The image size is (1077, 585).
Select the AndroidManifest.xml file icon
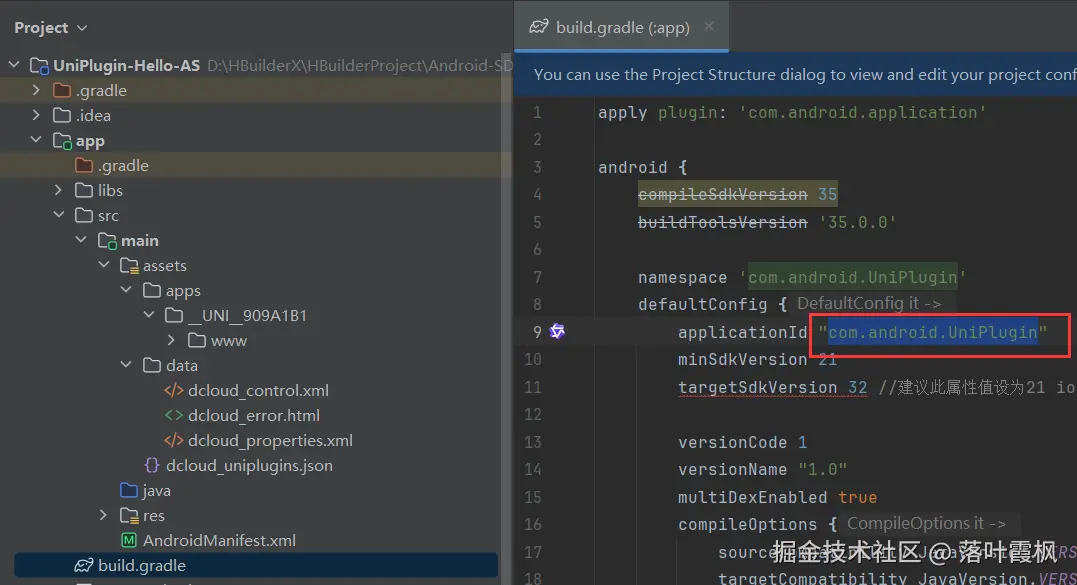tap(128, 540)
